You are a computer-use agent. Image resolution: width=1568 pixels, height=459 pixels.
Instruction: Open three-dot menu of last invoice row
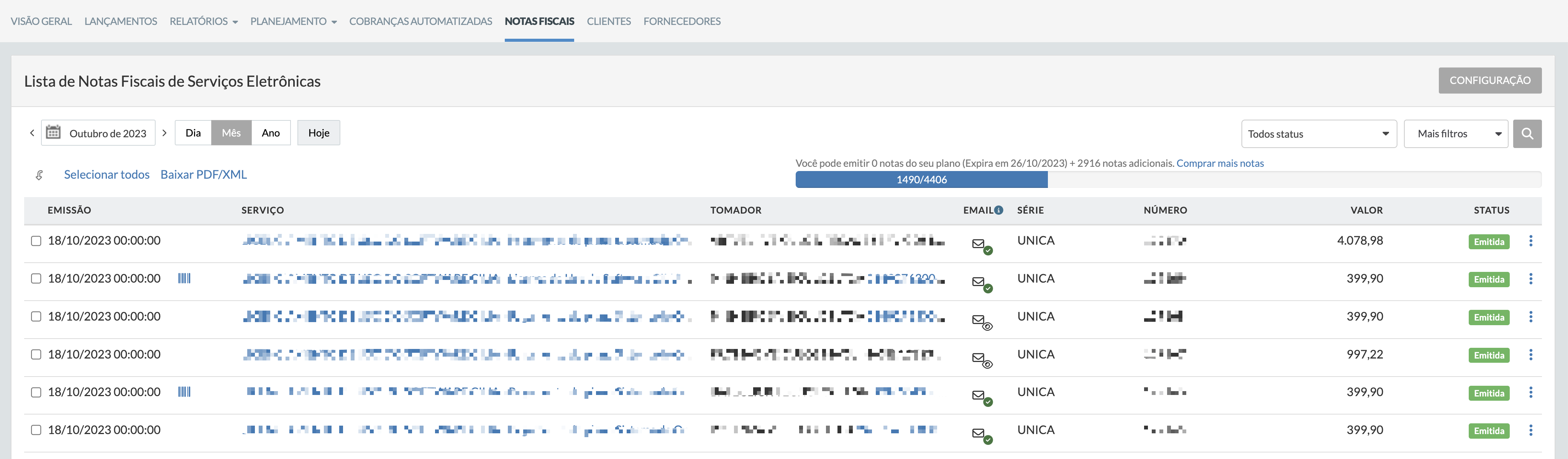coord(1530,430)
